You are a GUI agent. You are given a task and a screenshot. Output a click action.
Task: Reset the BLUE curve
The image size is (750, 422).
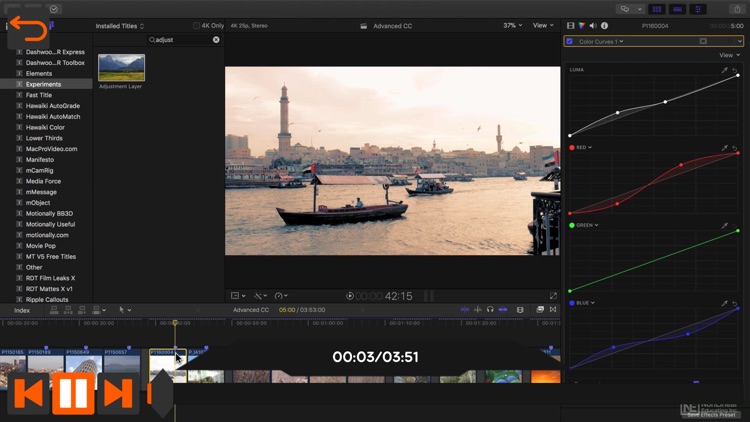click(x=735, y=303)
